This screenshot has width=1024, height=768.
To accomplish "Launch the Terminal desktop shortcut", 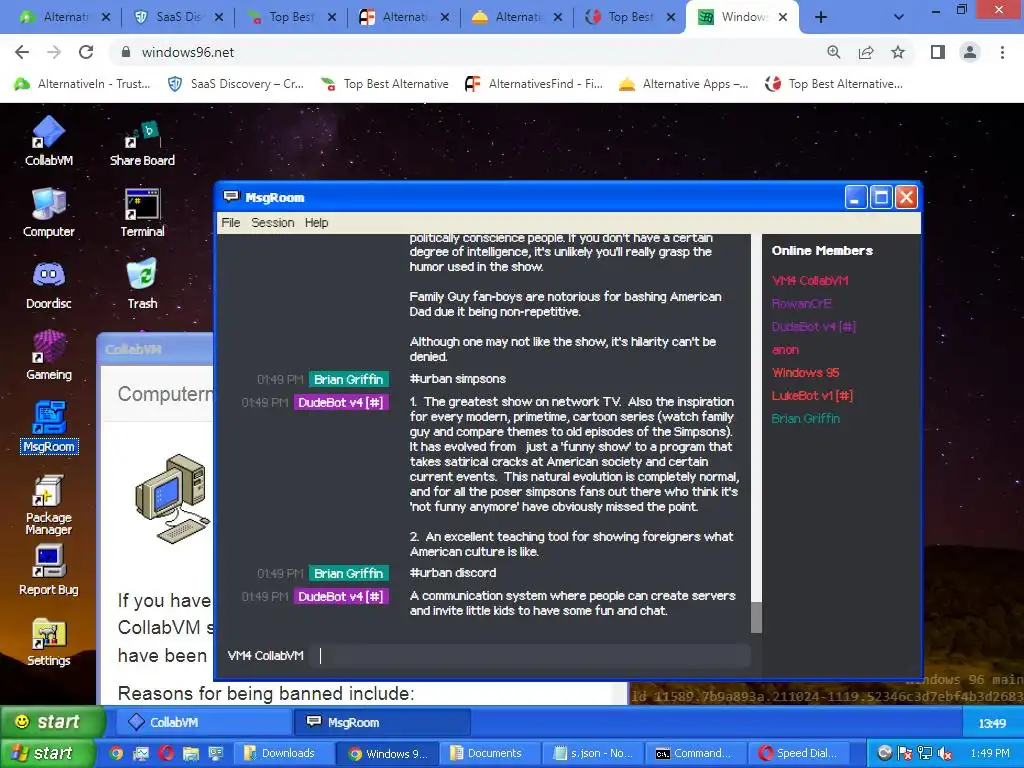I will (142, 212).
